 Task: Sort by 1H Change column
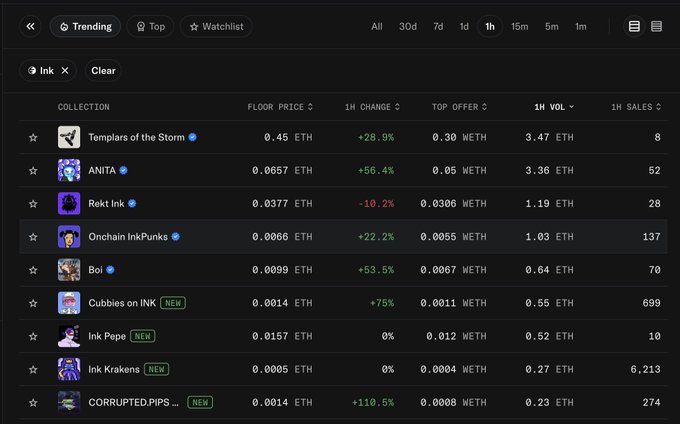coord(372,107)
